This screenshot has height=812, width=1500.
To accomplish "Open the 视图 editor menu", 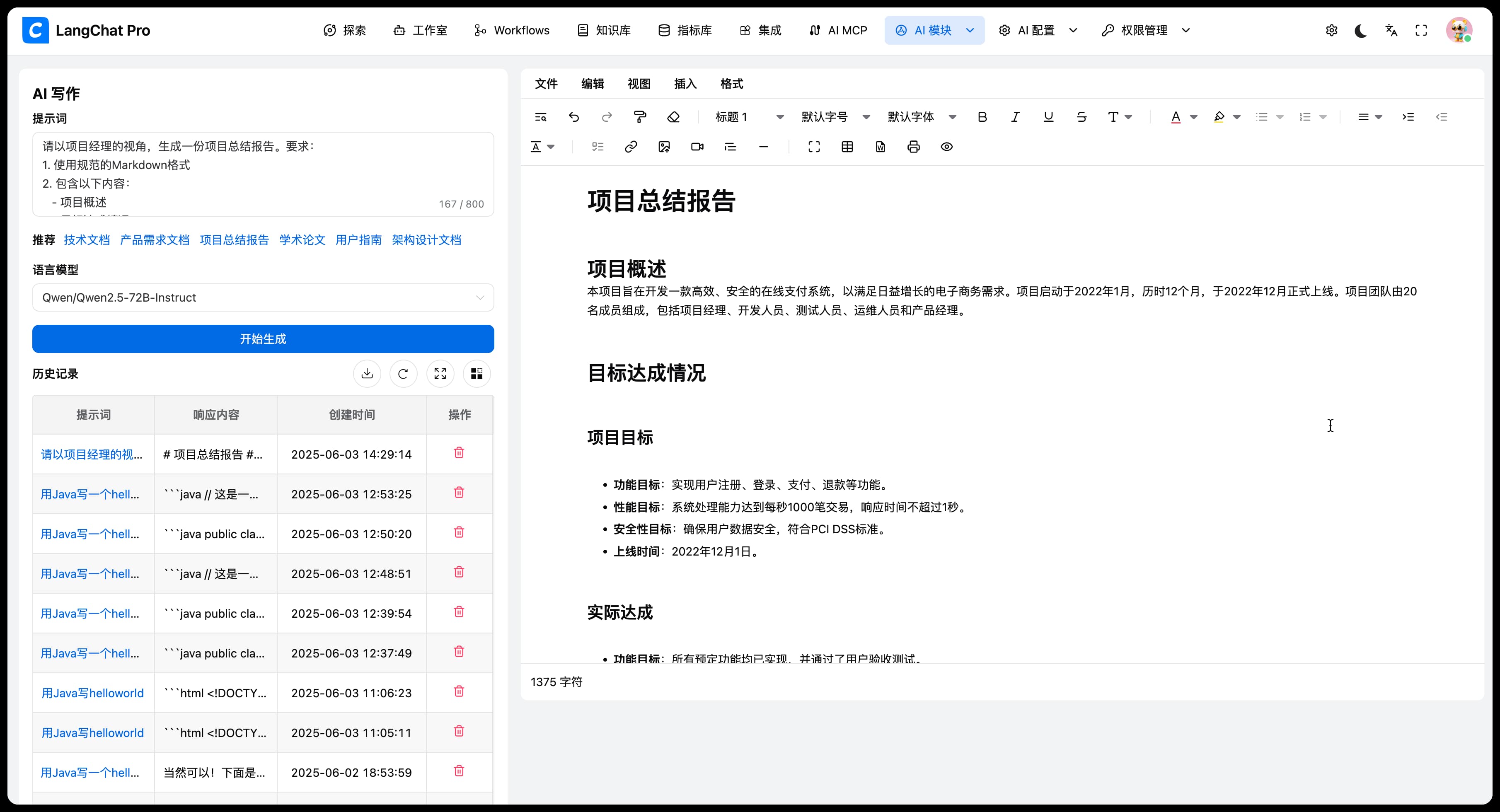I will (639, 84).
